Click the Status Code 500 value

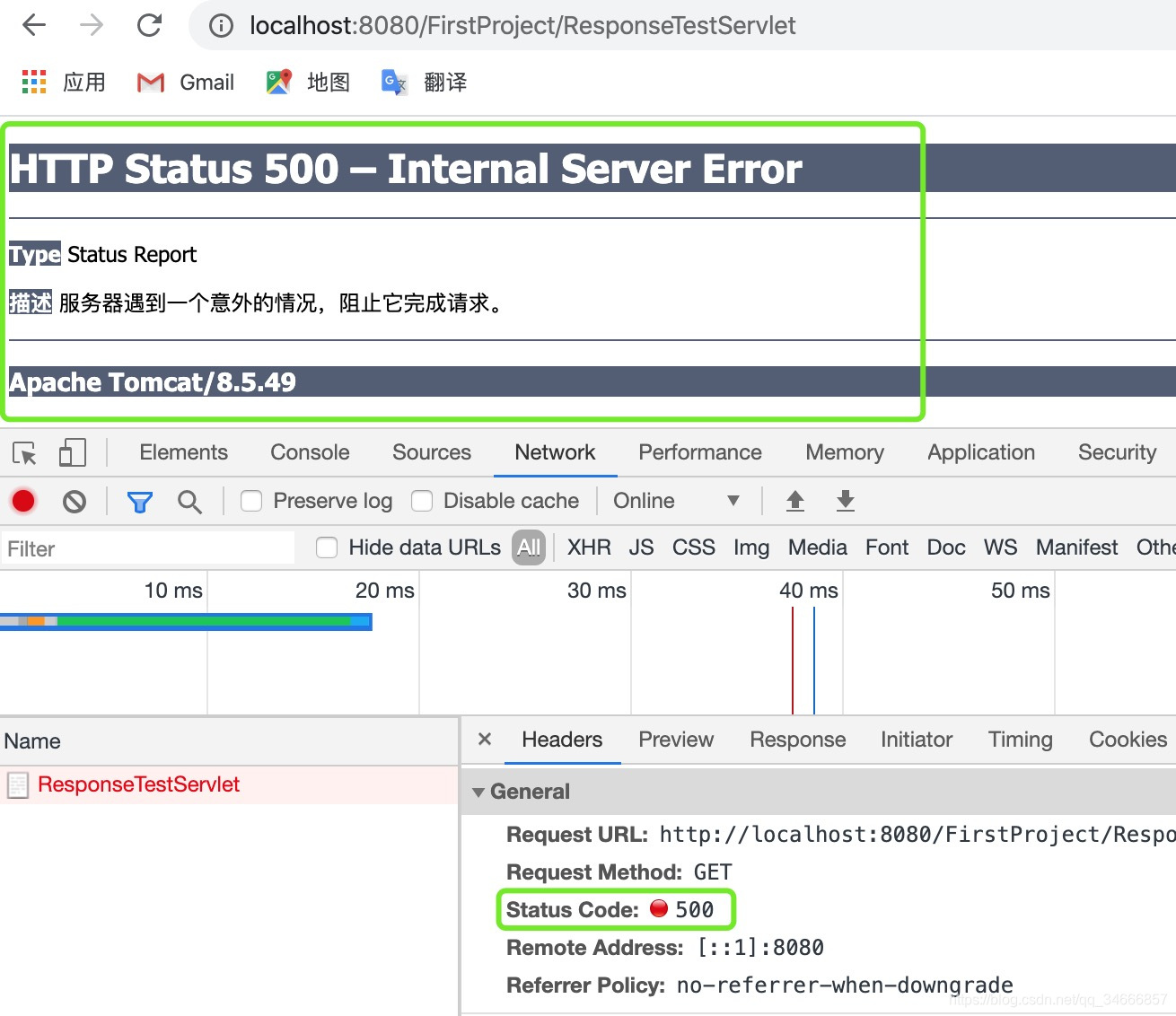(x=694, y=910)
